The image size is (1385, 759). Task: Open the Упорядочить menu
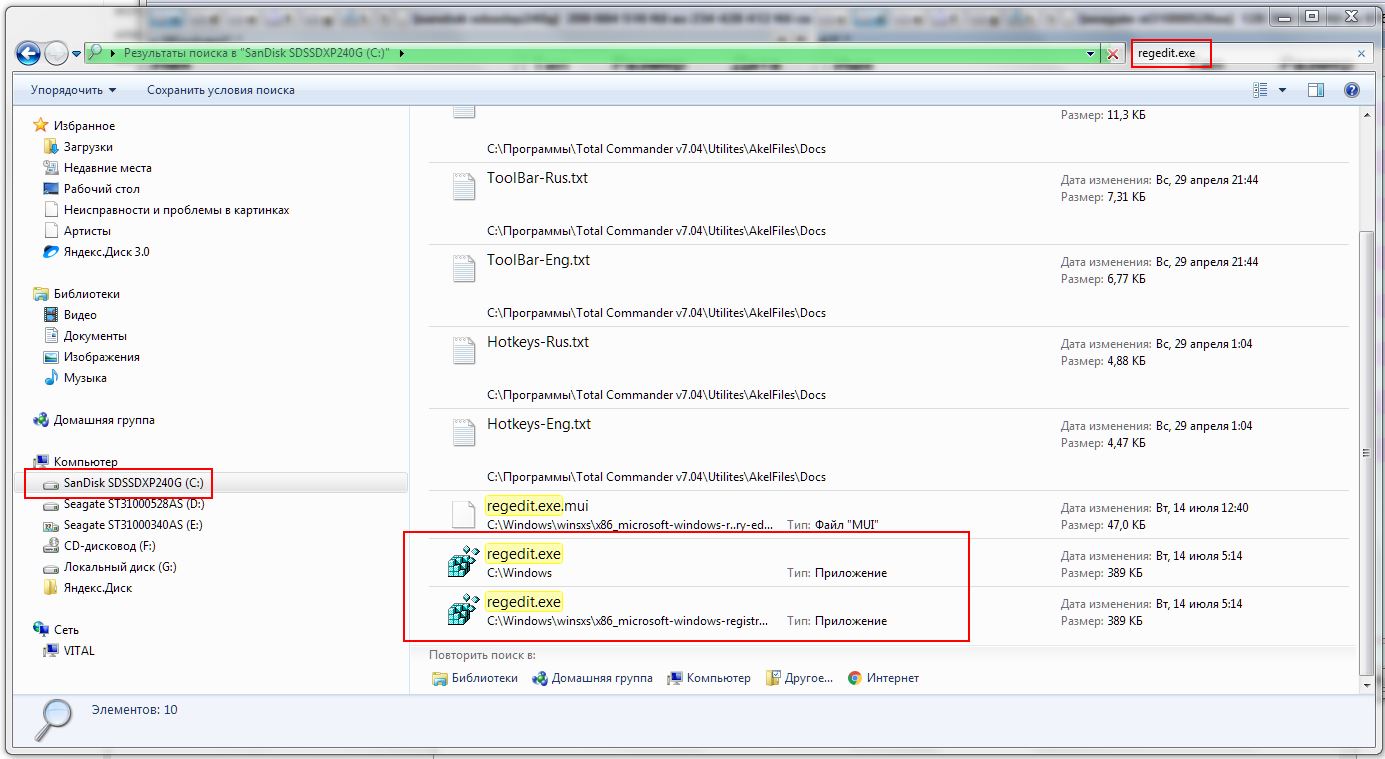point(73,90)
